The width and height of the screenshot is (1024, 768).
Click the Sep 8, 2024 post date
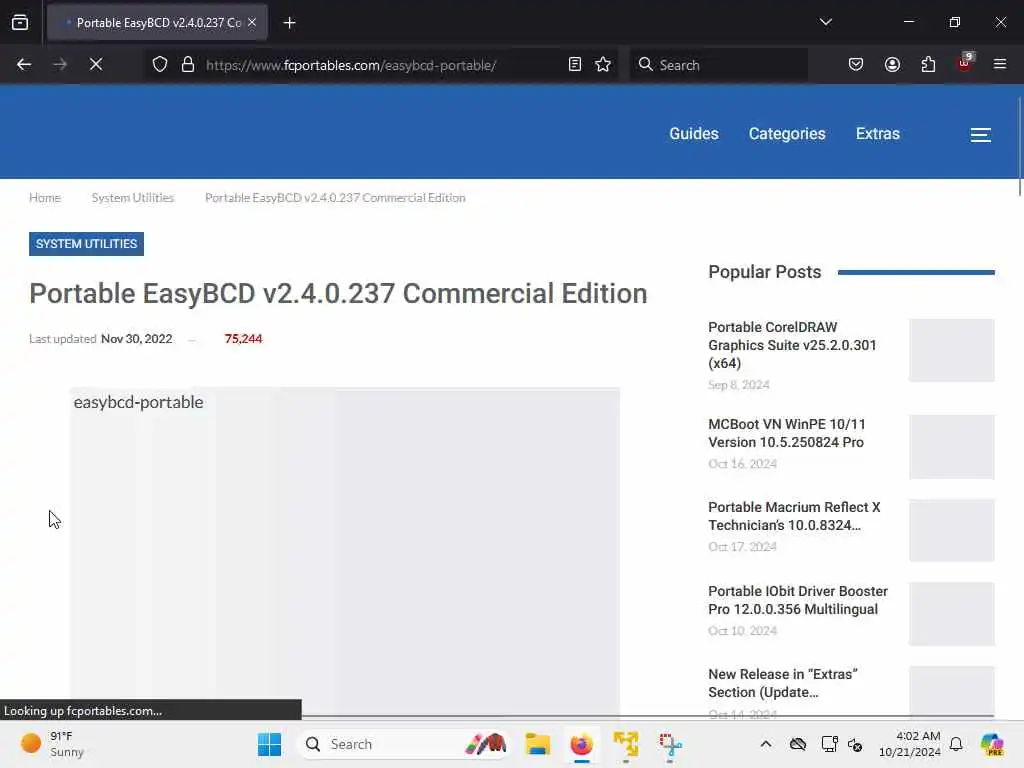pyautogui.click(x=739, y=385)
